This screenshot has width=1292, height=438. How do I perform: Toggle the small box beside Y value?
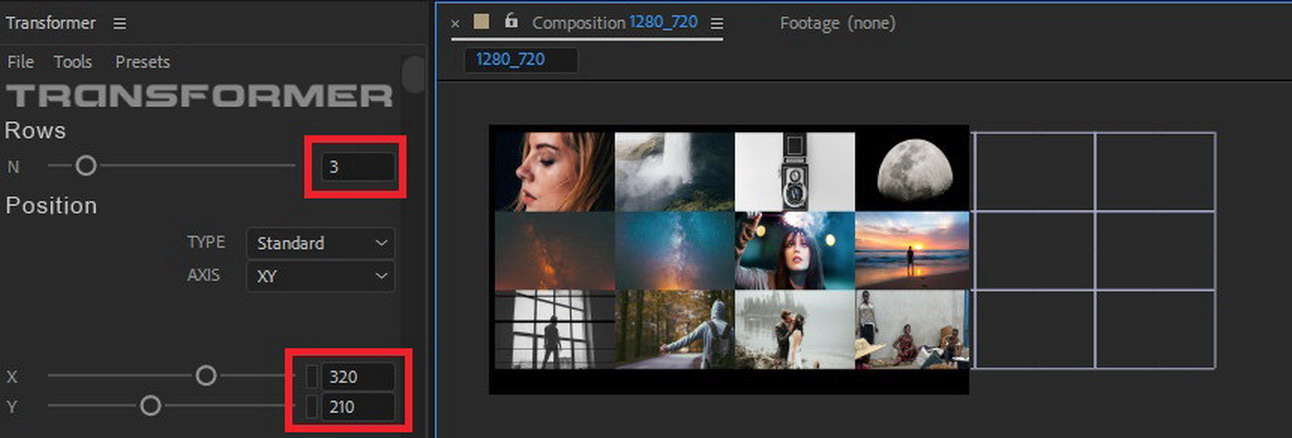311,407
